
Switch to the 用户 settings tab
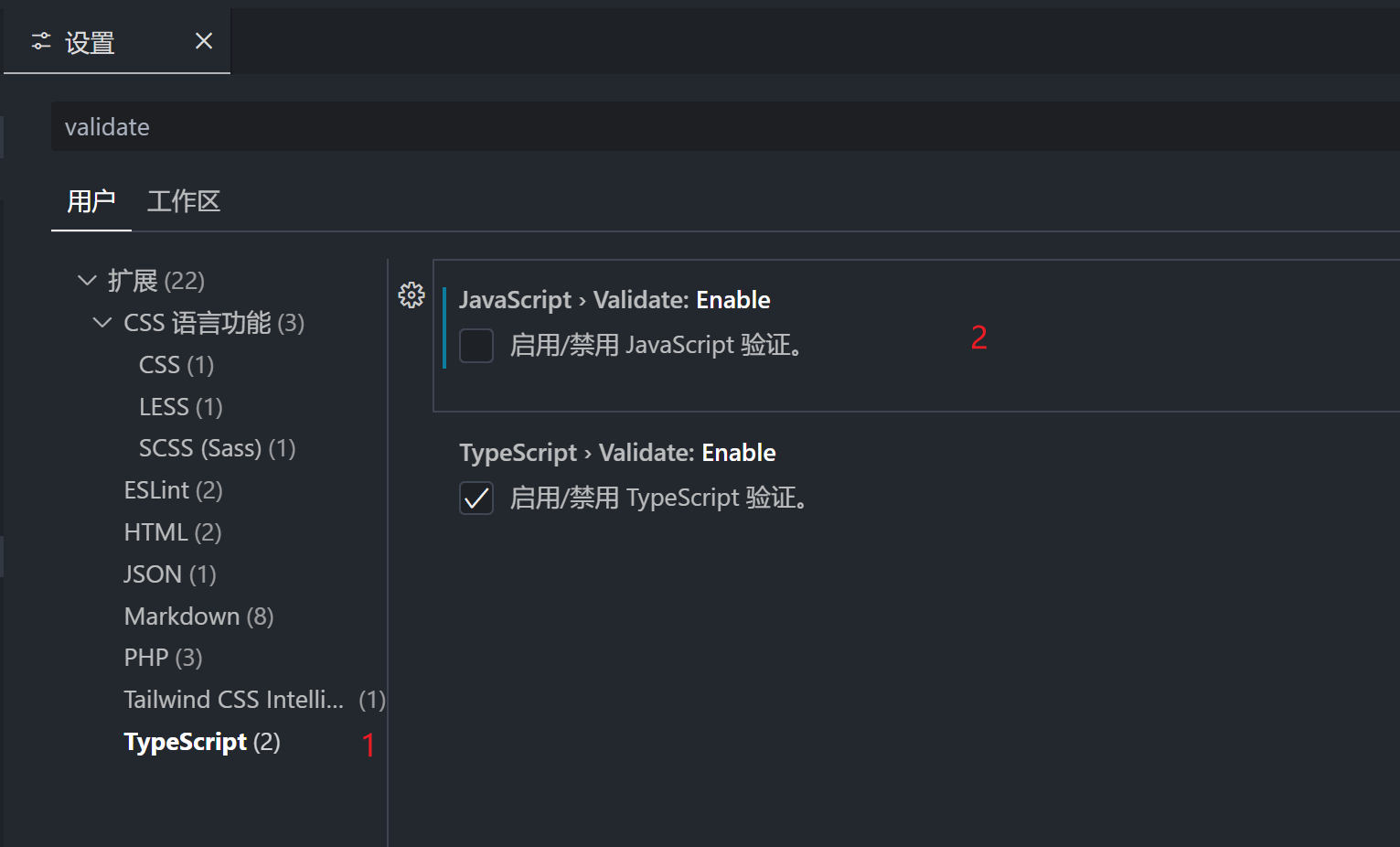tap(91, 201)
